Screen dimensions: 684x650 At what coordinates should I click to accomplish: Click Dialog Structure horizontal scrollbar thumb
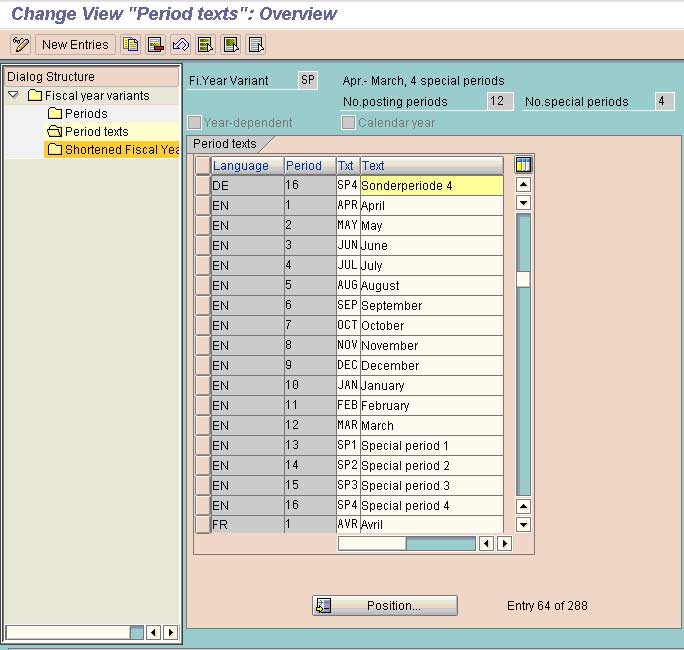pos(68,633)
